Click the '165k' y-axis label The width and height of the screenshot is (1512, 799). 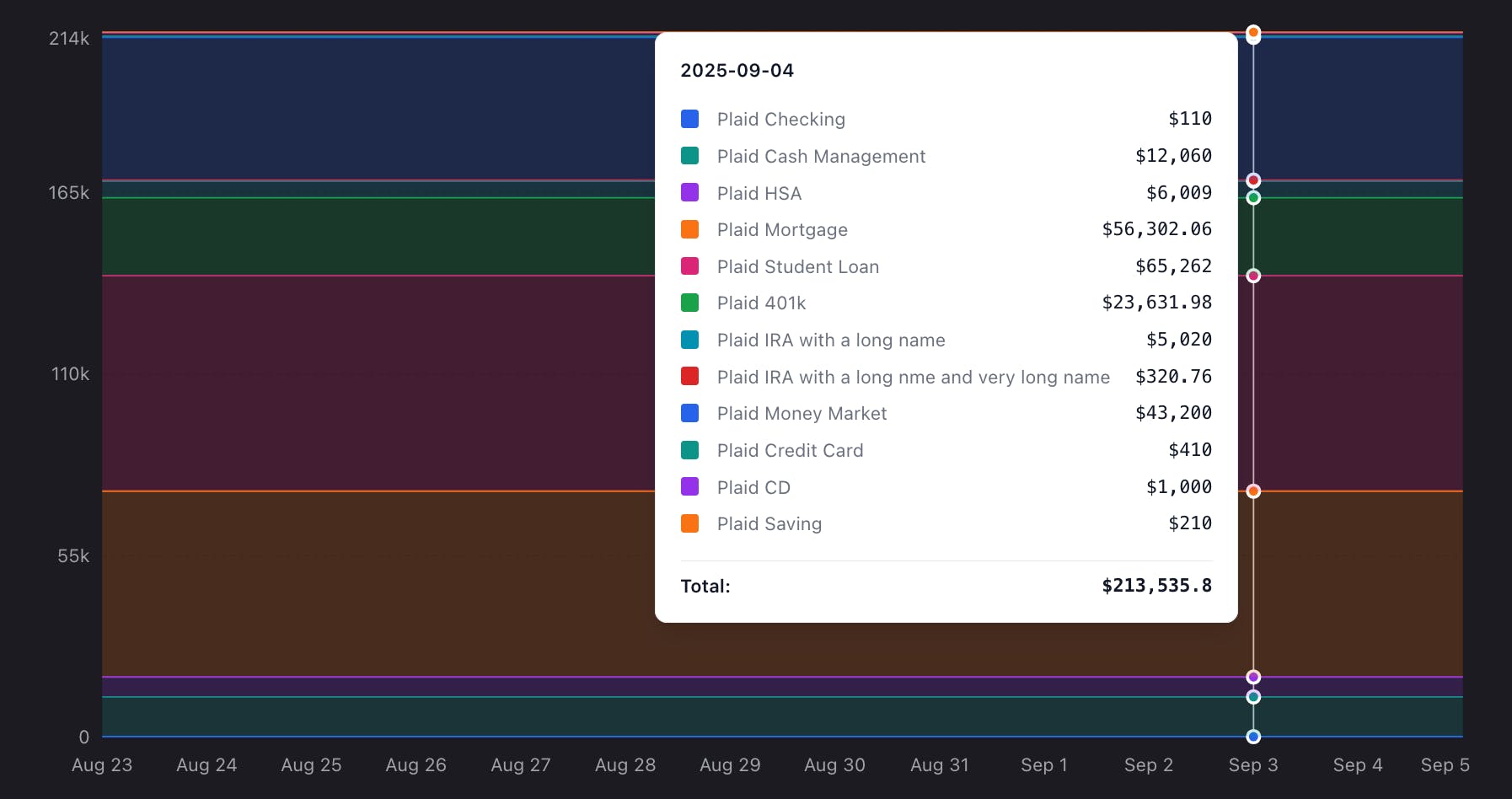(69, 193)
